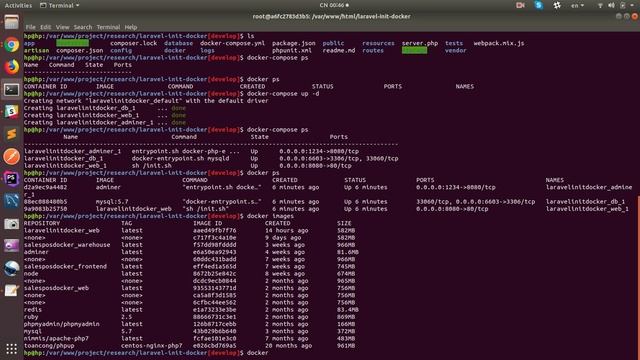
Task: Click the final prompt line with 'docker'
Action: pyautogui.click(x=146, y=353)
